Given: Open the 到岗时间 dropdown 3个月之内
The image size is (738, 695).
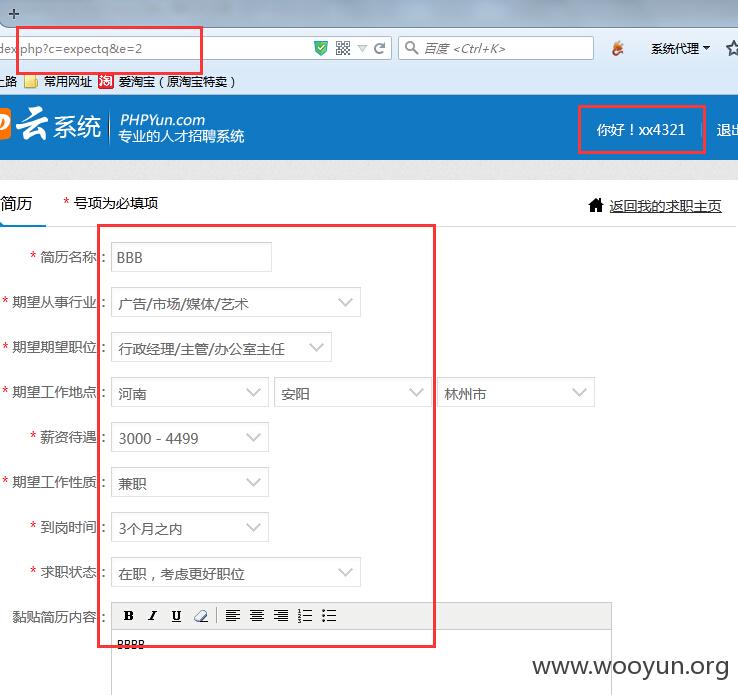Looking at the screenshot, I should 190,527.
